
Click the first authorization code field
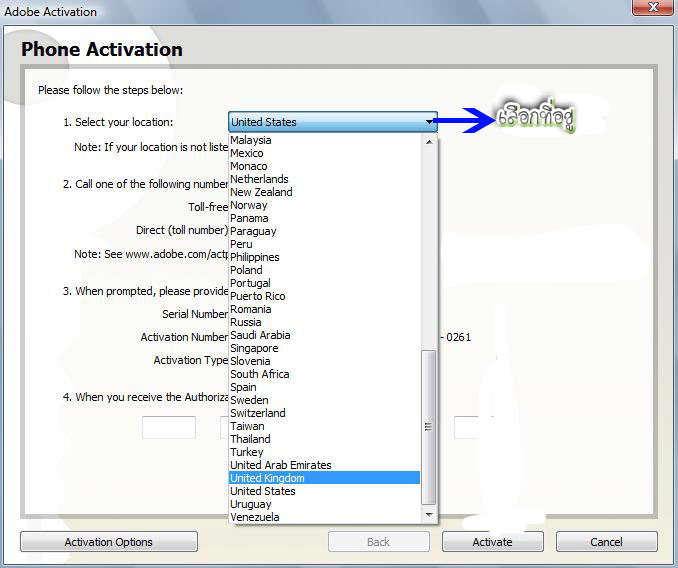point(169,427)
